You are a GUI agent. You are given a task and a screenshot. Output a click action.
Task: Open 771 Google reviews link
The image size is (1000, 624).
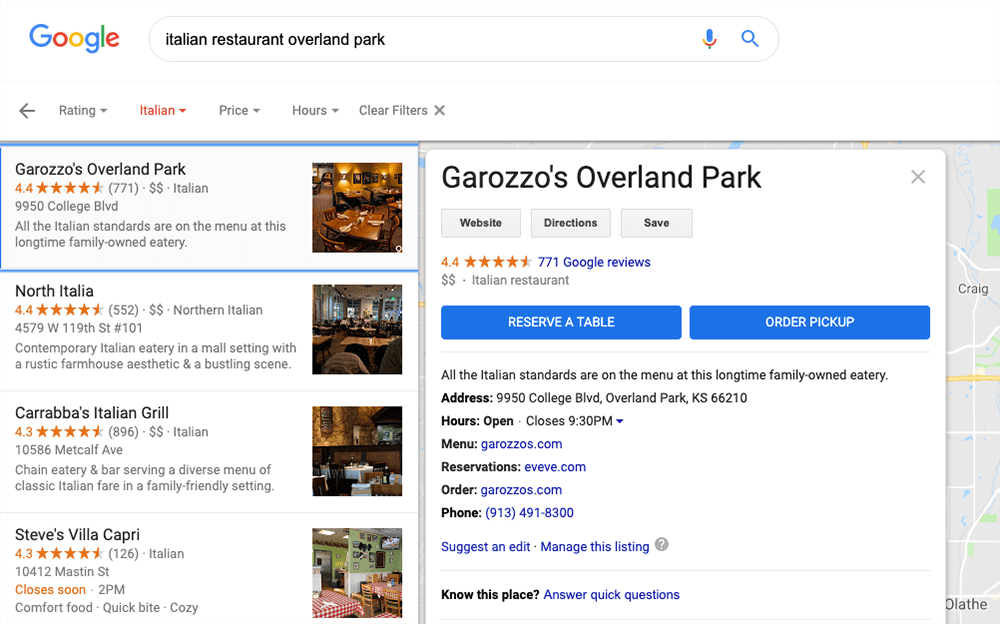(x=594, y=262)
